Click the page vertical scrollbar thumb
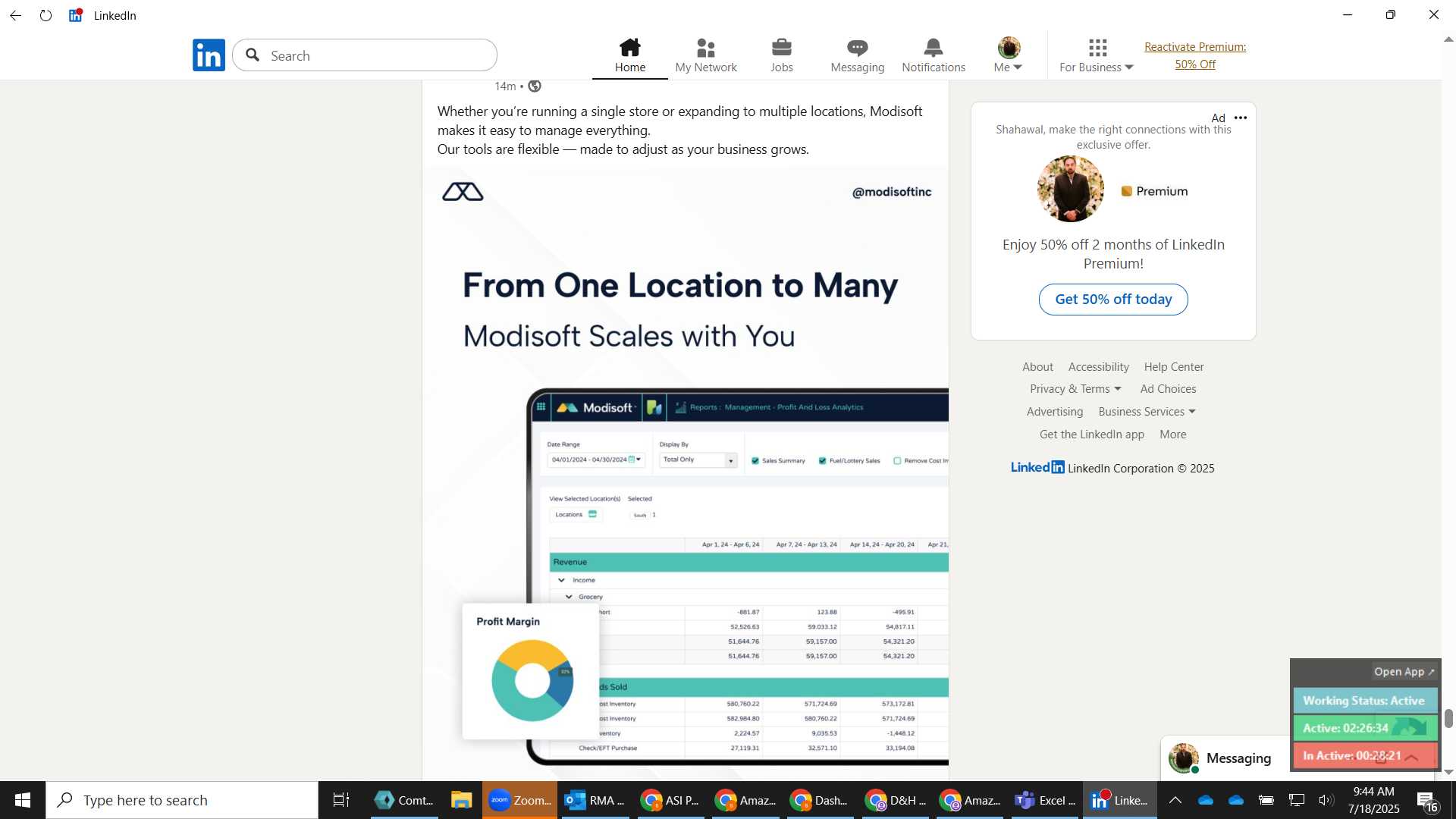This screenshot has width=1456, height=819. click(x=1448, y=718)
